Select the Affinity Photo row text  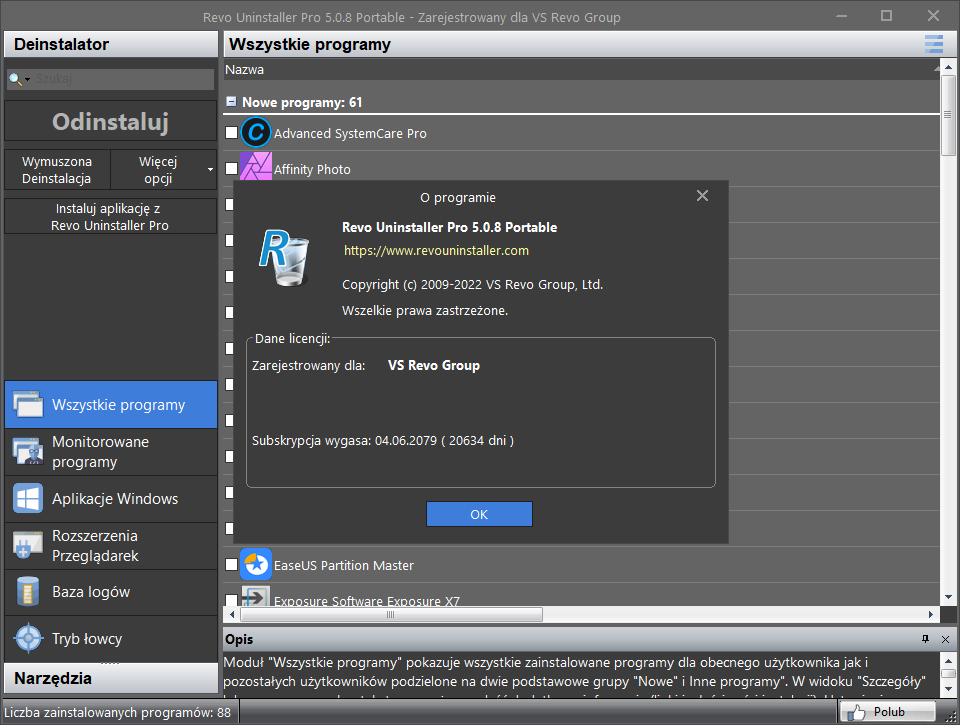point(312,170)
